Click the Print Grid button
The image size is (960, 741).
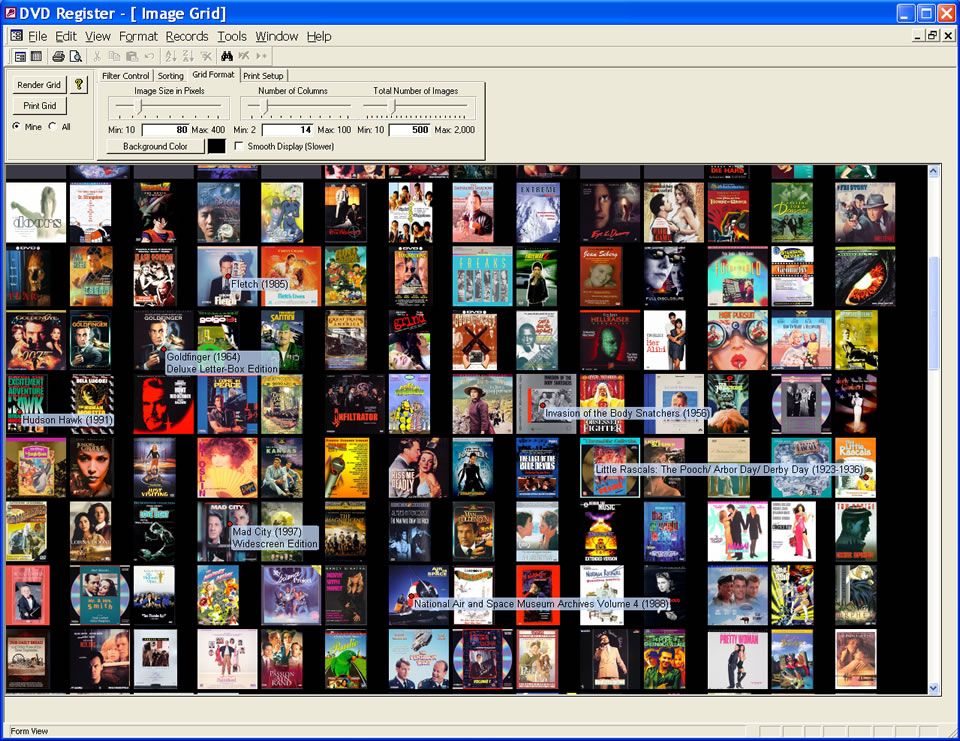pos(39,105)
